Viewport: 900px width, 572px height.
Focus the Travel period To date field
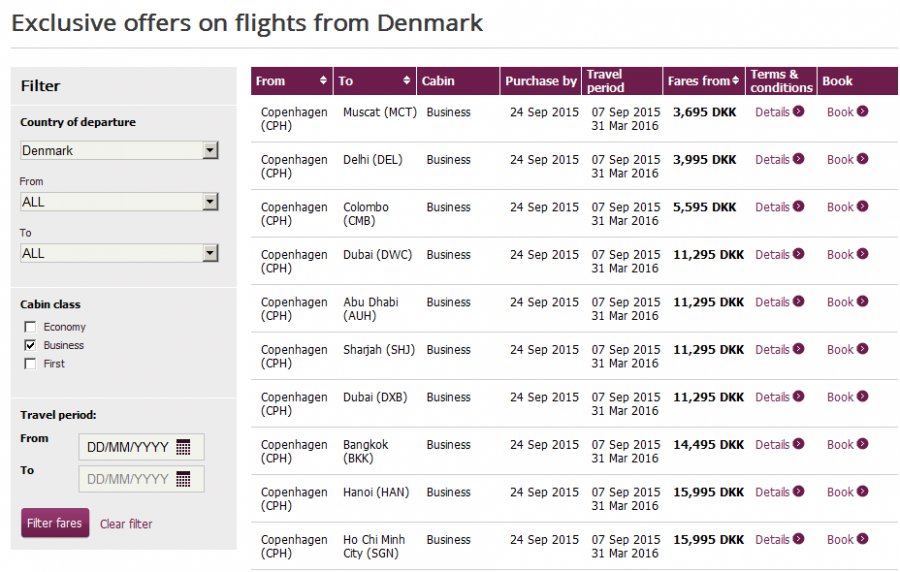141,479
